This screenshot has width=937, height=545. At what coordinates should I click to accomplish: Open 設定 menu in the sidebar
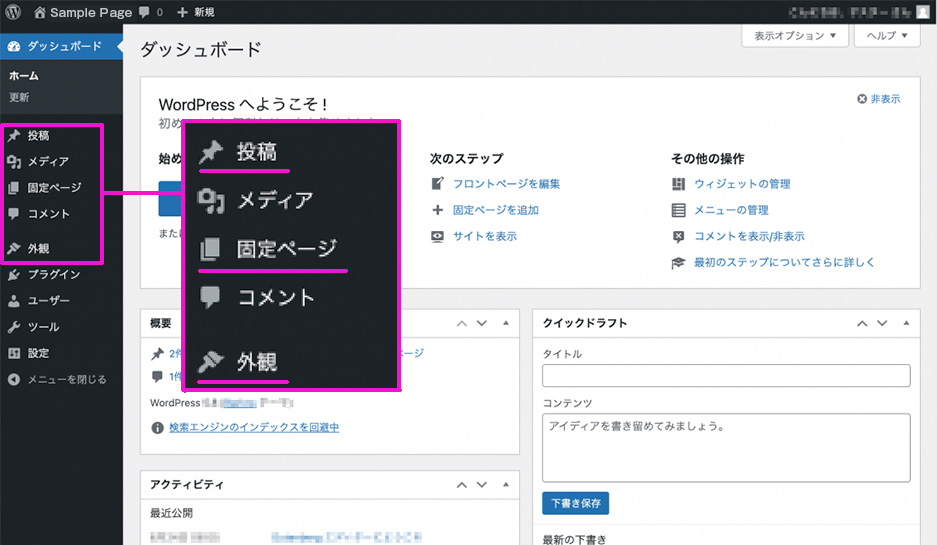pyautogui.click(x=38, y=353)
